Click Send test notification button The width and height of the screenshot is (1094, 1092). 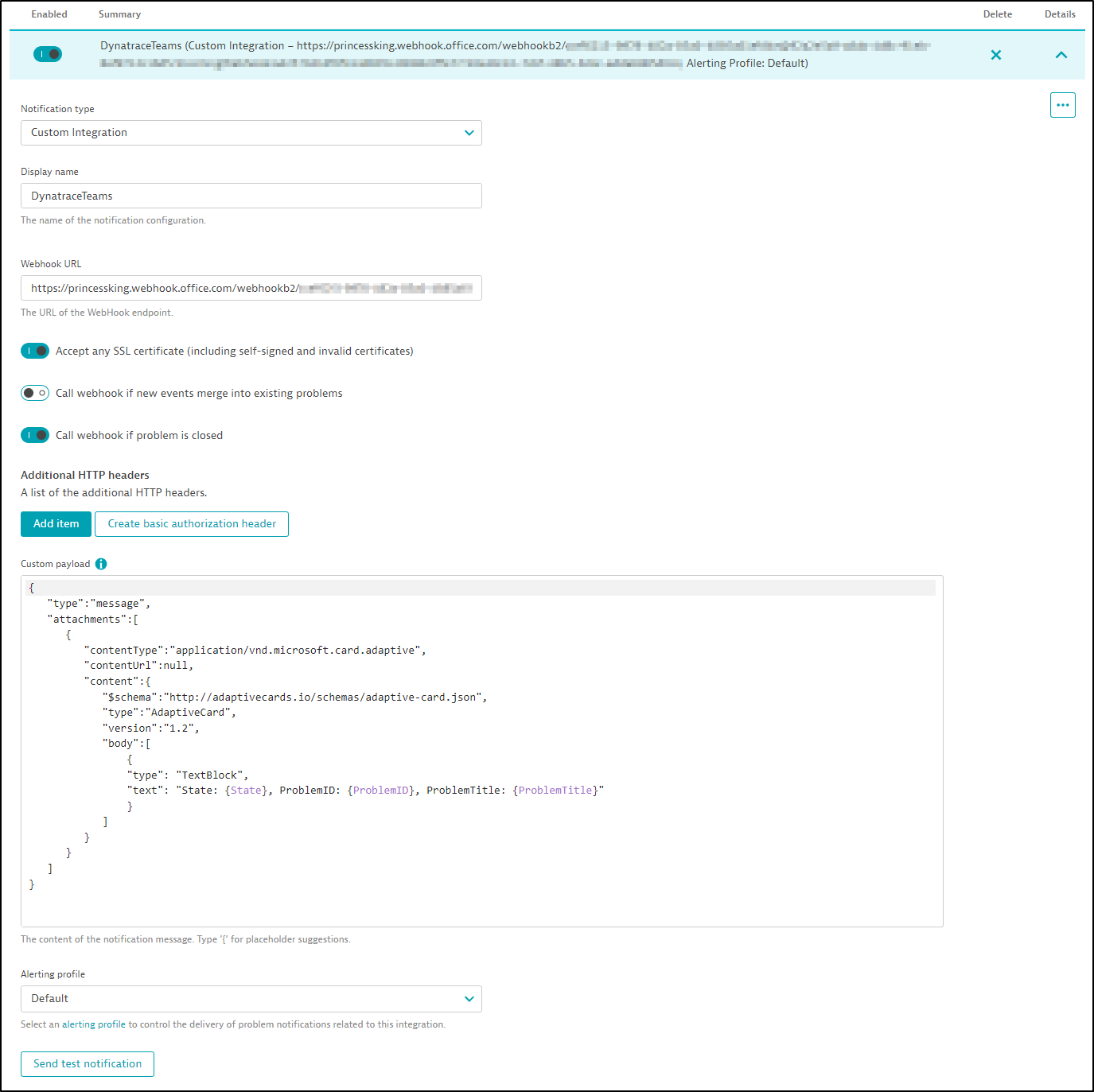coord(88,1064)
